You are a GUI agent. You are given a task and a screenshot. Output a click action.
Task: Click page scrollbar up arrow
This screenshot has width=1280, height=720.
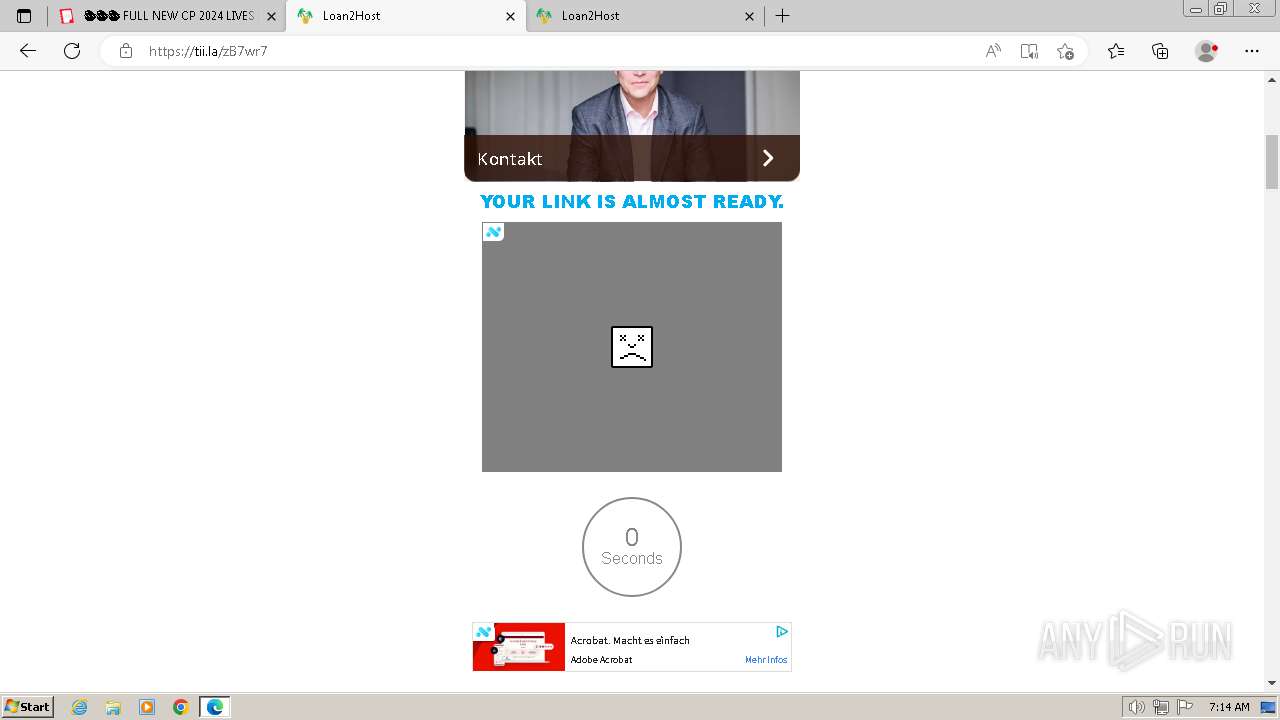point(1272,79)
